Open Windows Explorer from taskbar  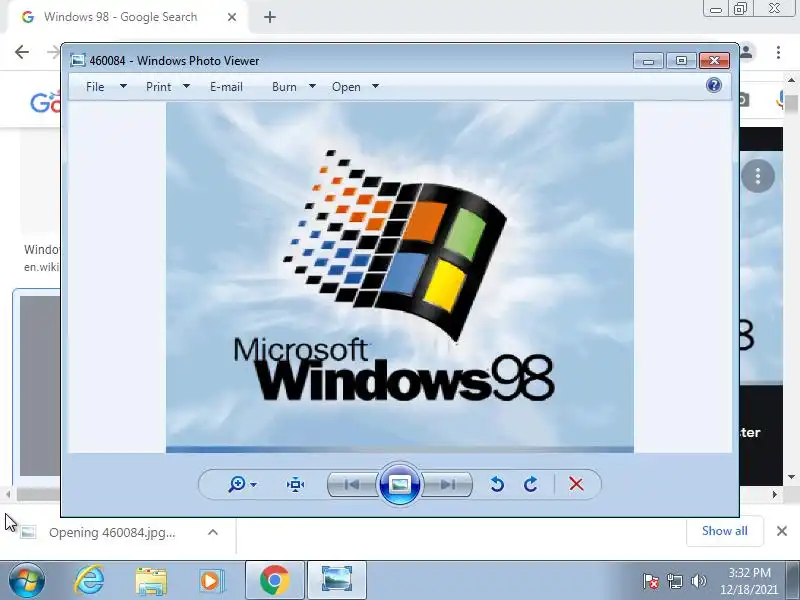[x=151, y=581]
